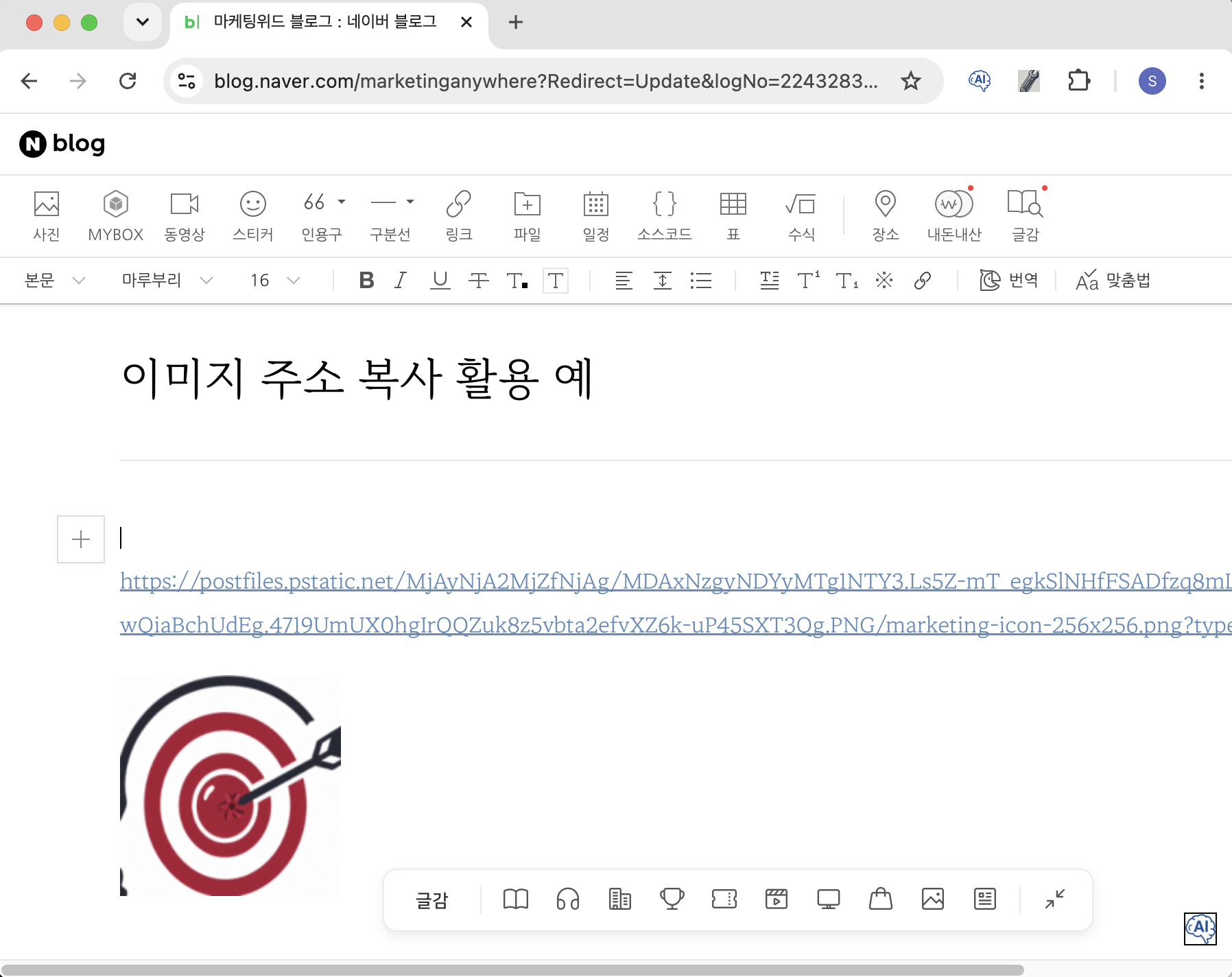Image resolution: width=1232 pixels, height=977 pixels.
Task: Insert a table with 표 icon
Action: 733,215
